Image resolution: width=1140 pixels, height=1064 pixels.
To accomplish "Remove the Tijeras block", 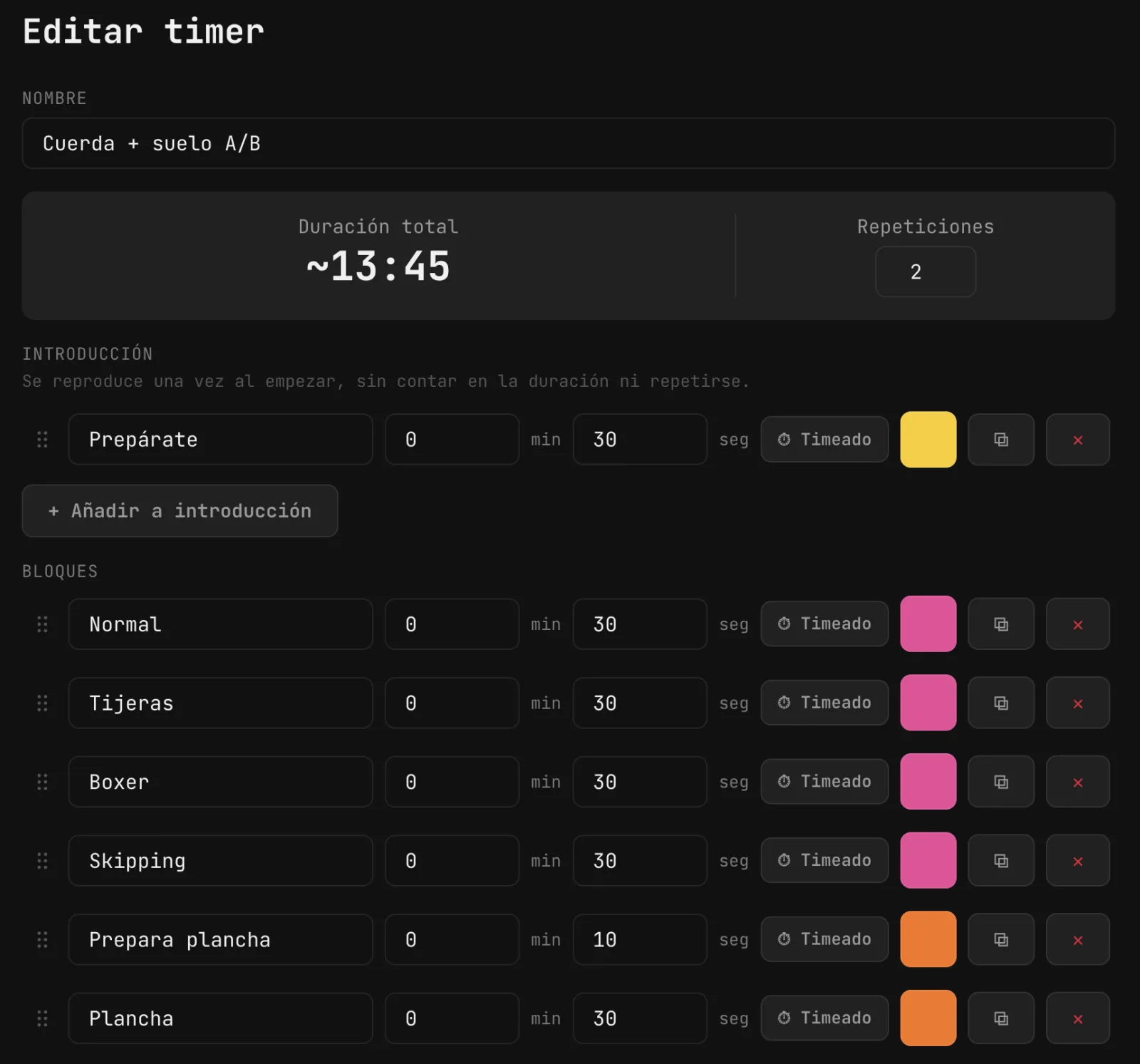I will (x=1078, y=703).
